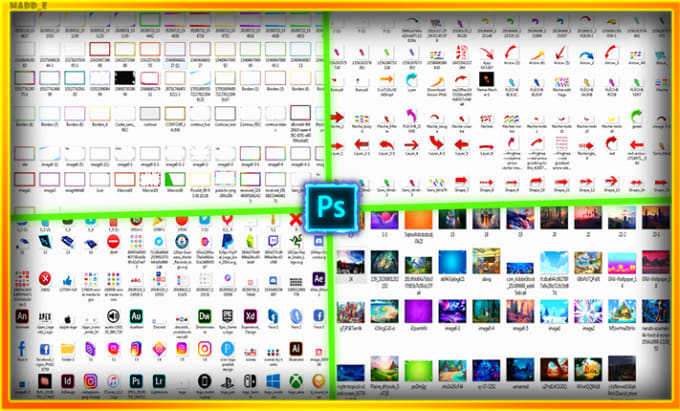Select the small Photoshop Ps file icon
This screenshot has height=411, width=680.
[x=136, y=382]
